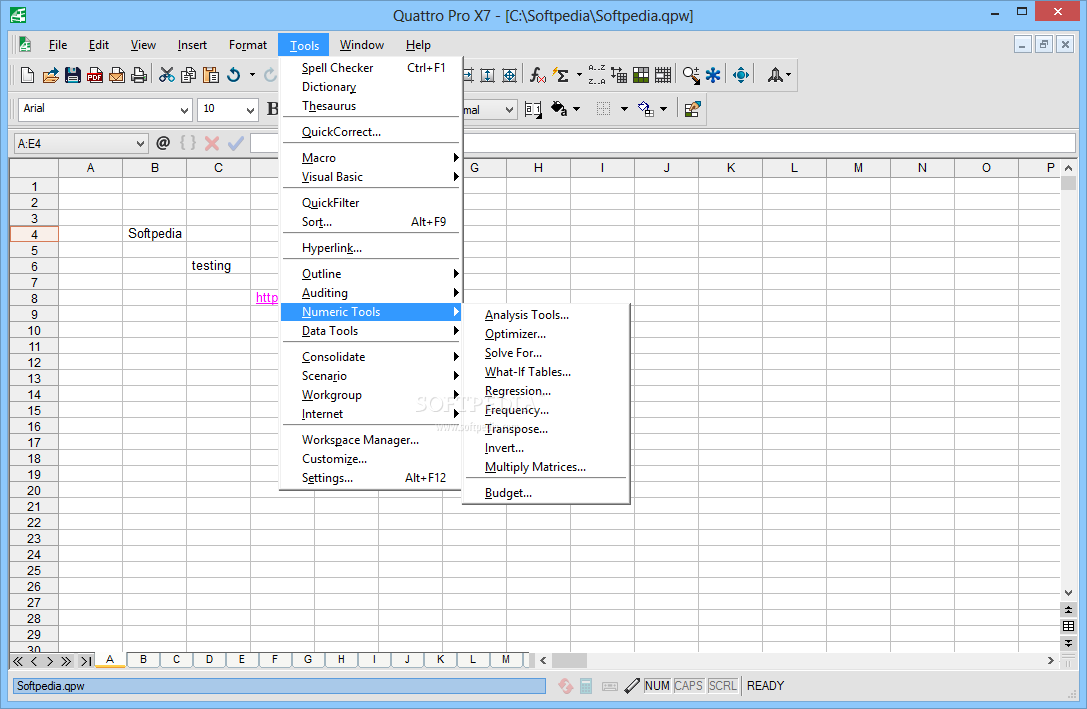Open the QuickSum function dropdown arrow
The height and width of the screenshot is (709, 1087).
click(579, 75)
